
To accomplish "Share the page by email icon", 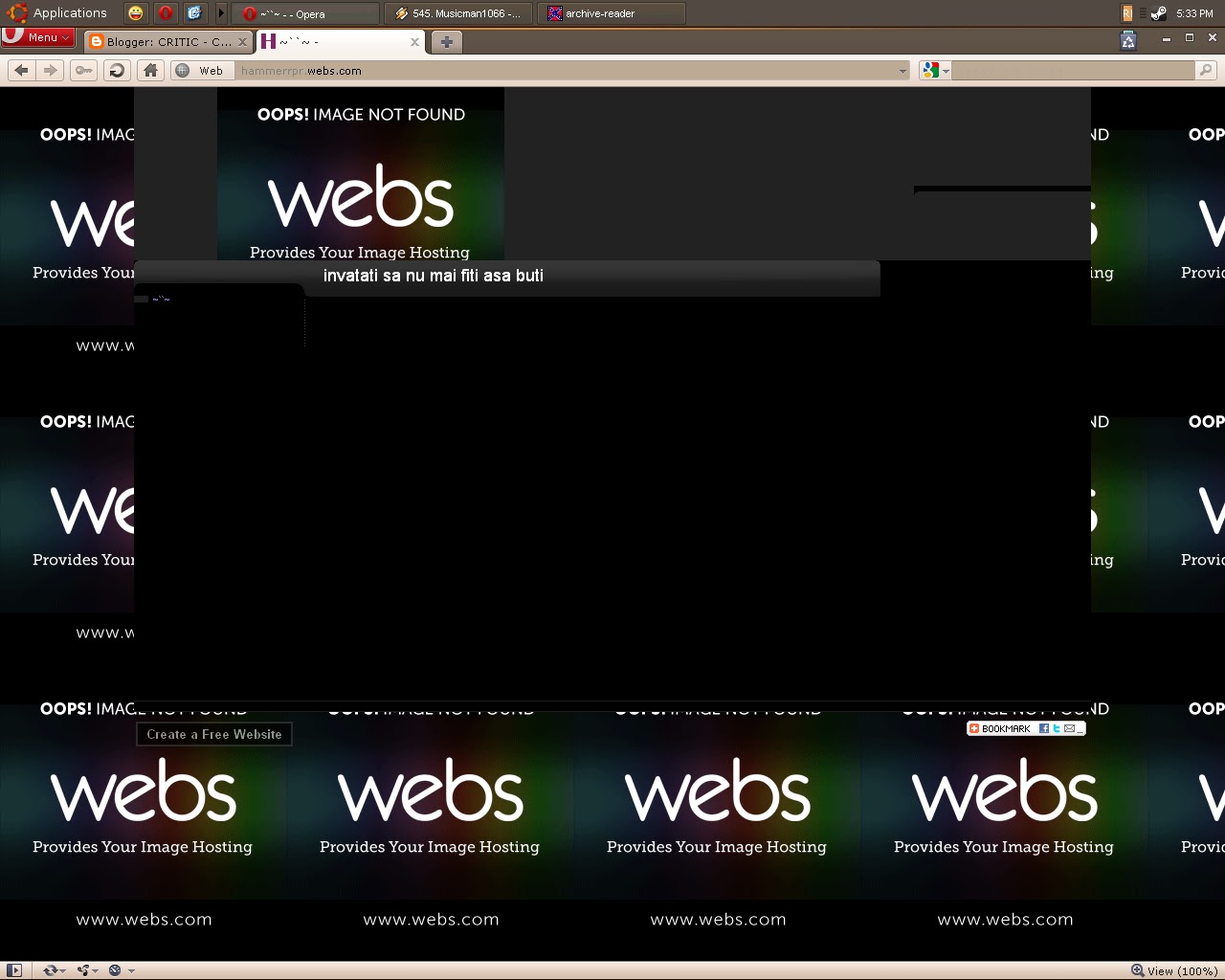I will tap(1069, 728).
